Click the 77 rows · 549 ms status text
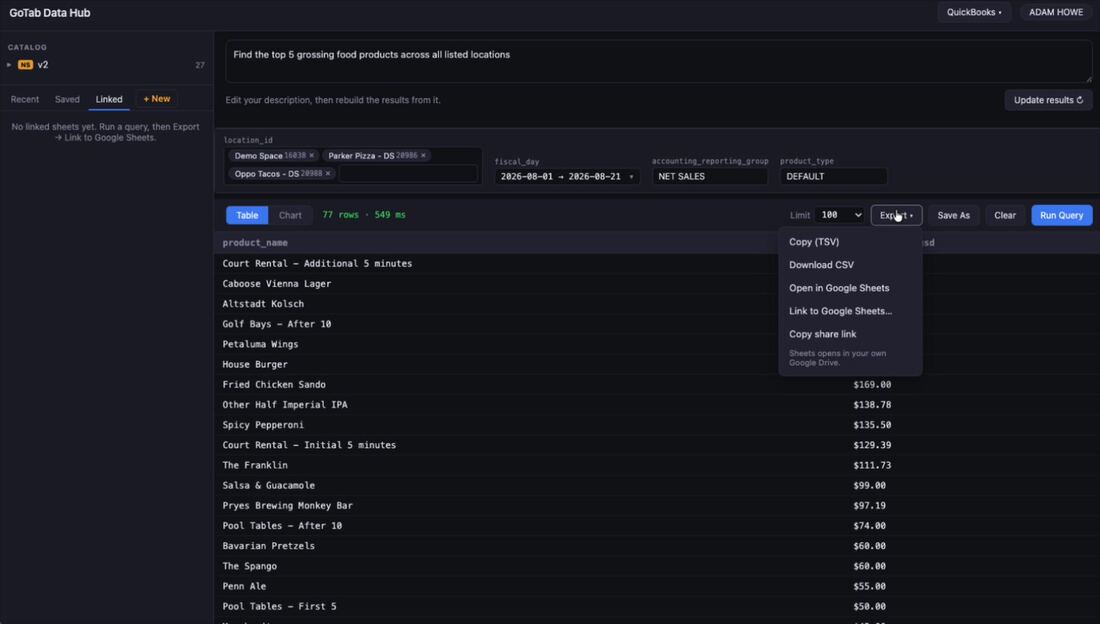 point(363,215)
